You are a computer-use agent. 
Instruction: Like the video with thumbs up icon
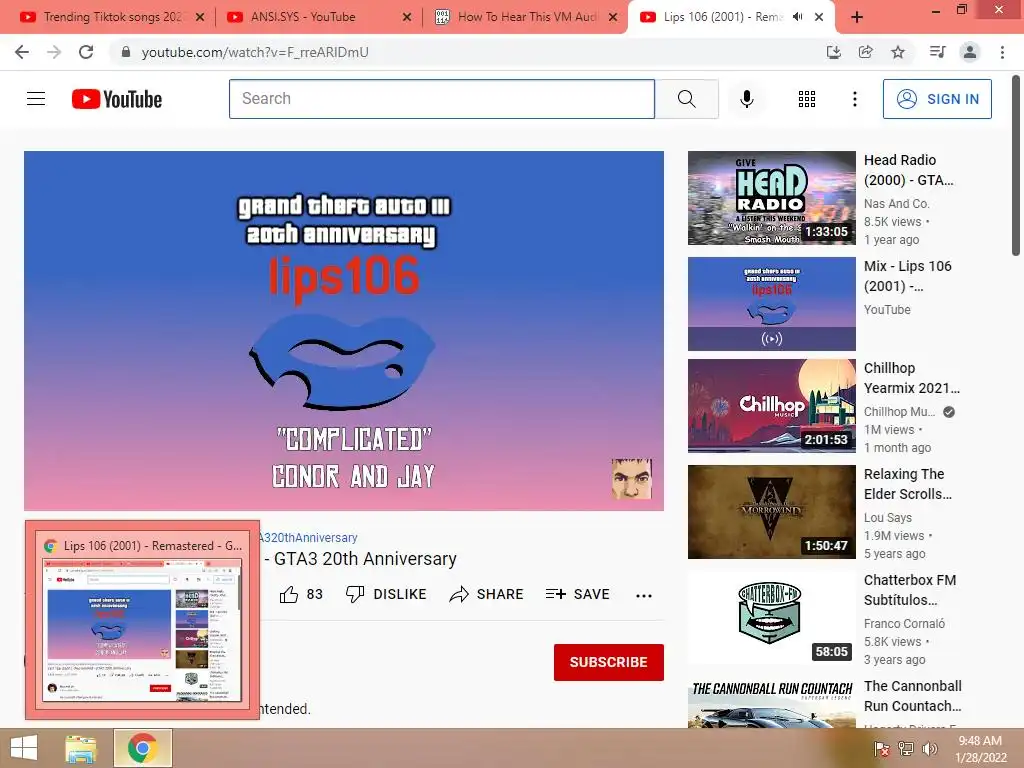tap(301, 594)
